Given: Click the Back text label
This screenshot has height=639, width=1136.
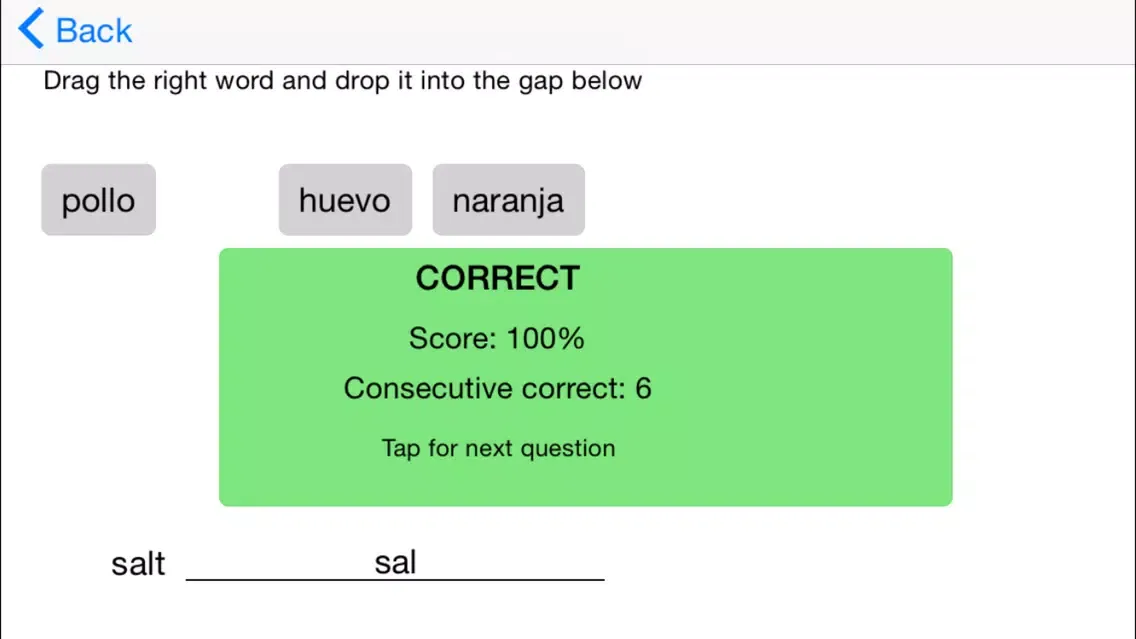Looking at the screenshot, I should 94,31.
